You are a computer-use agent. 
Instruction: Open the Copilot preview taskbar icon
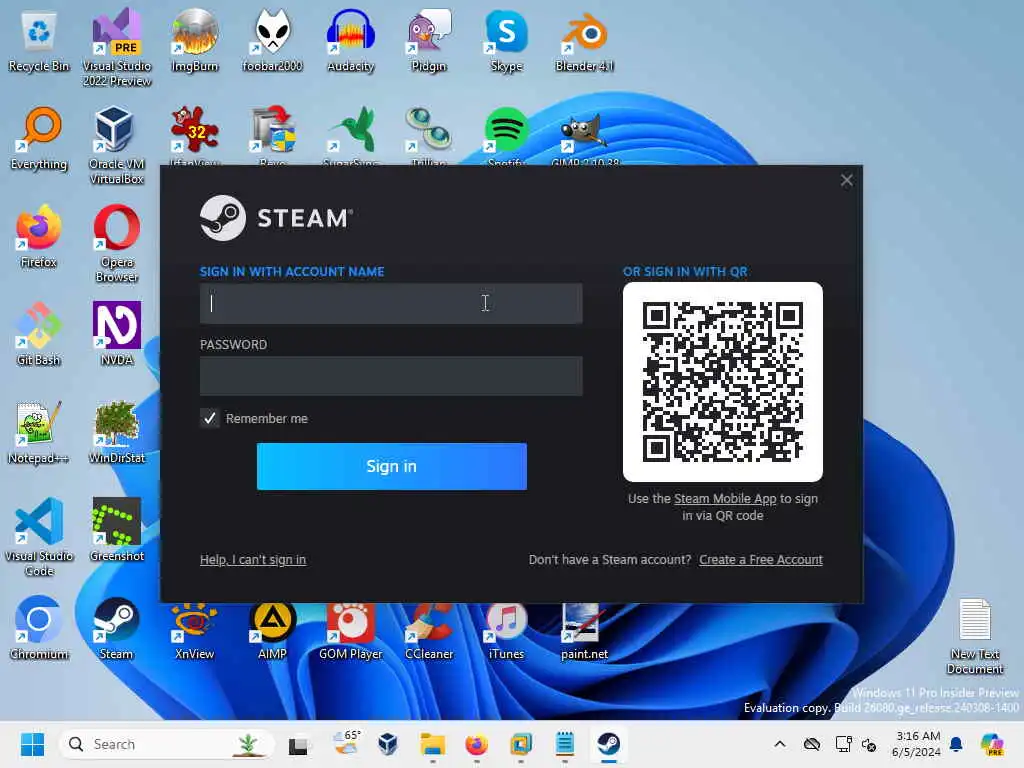pos(991,744)
